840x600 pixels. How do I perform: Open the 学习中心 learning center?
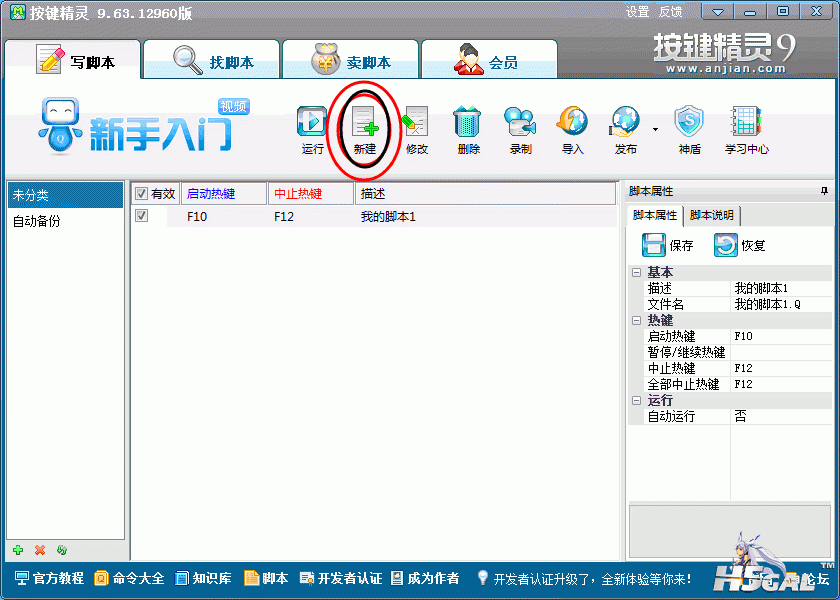coord(746,130)
